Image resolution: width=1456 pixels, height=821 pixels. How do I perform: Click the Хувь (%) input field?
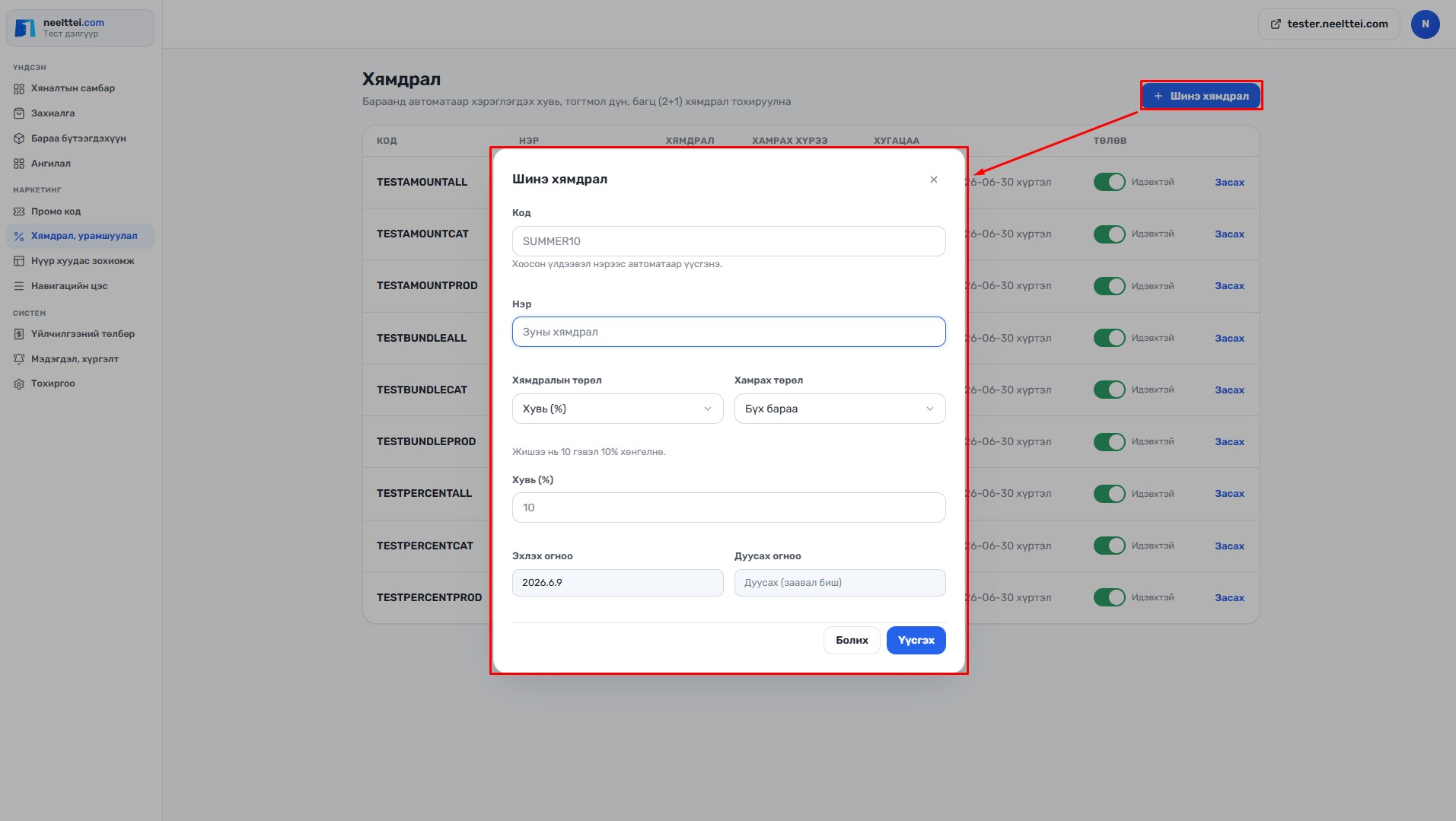(728, 508)
